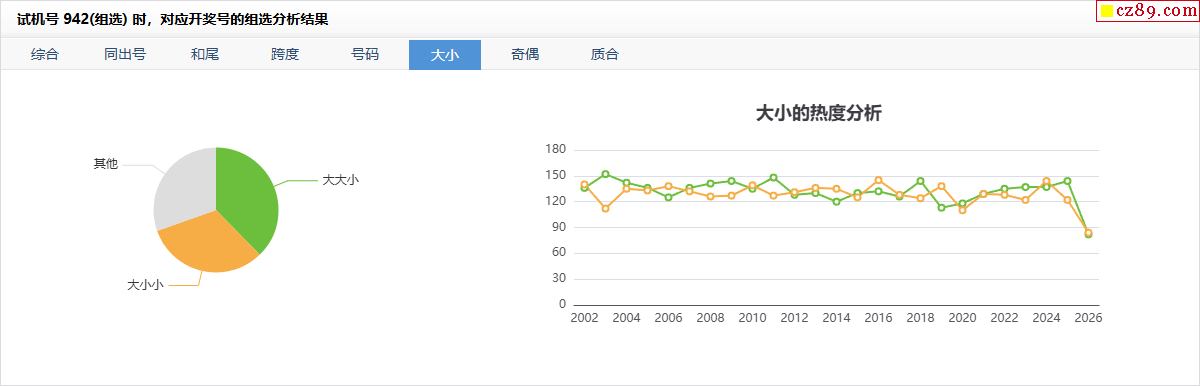1200x386 pixels.
Task: Select the 和尾 tab
Action: tap(205, 55)
